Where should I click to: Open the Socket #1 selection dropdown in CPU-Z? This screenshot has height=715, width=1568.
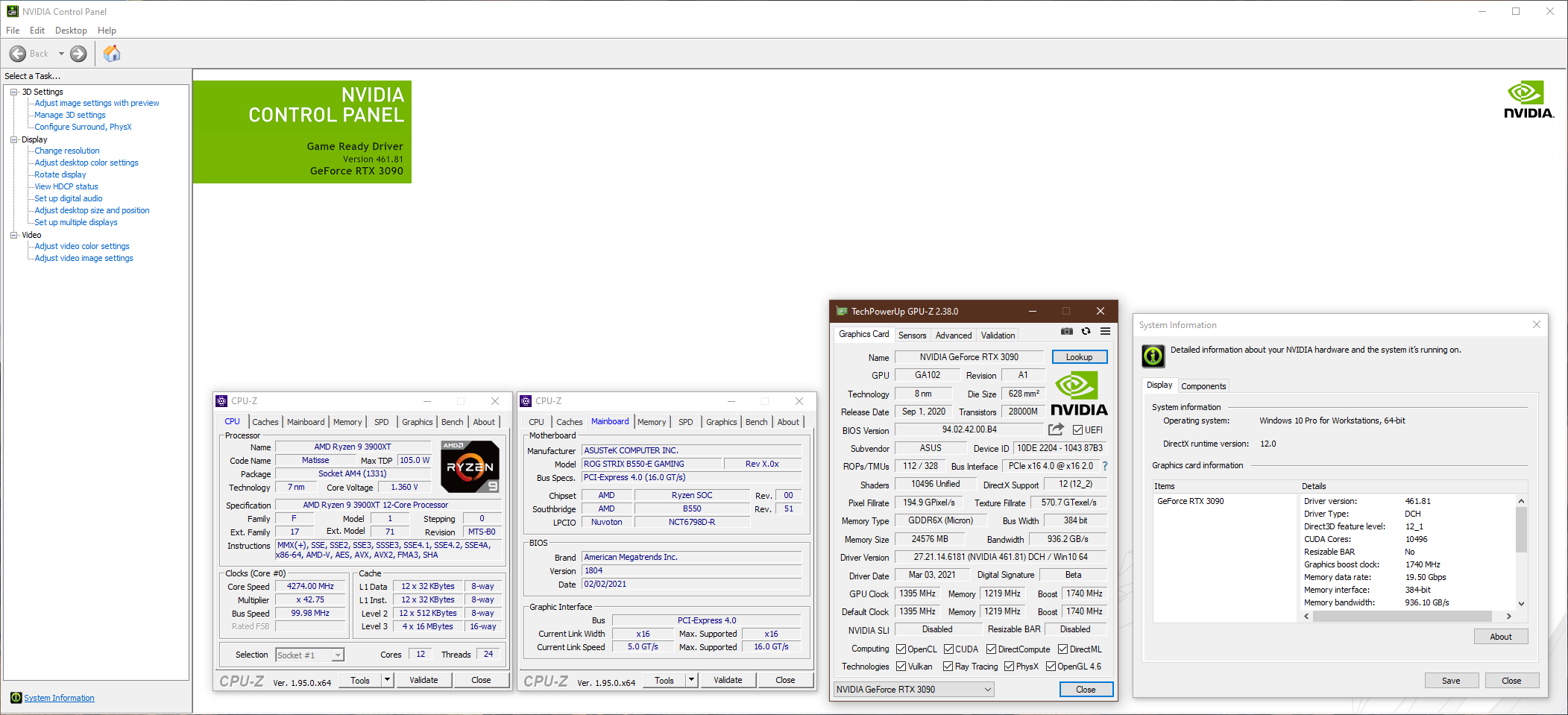tap(338, 655)
